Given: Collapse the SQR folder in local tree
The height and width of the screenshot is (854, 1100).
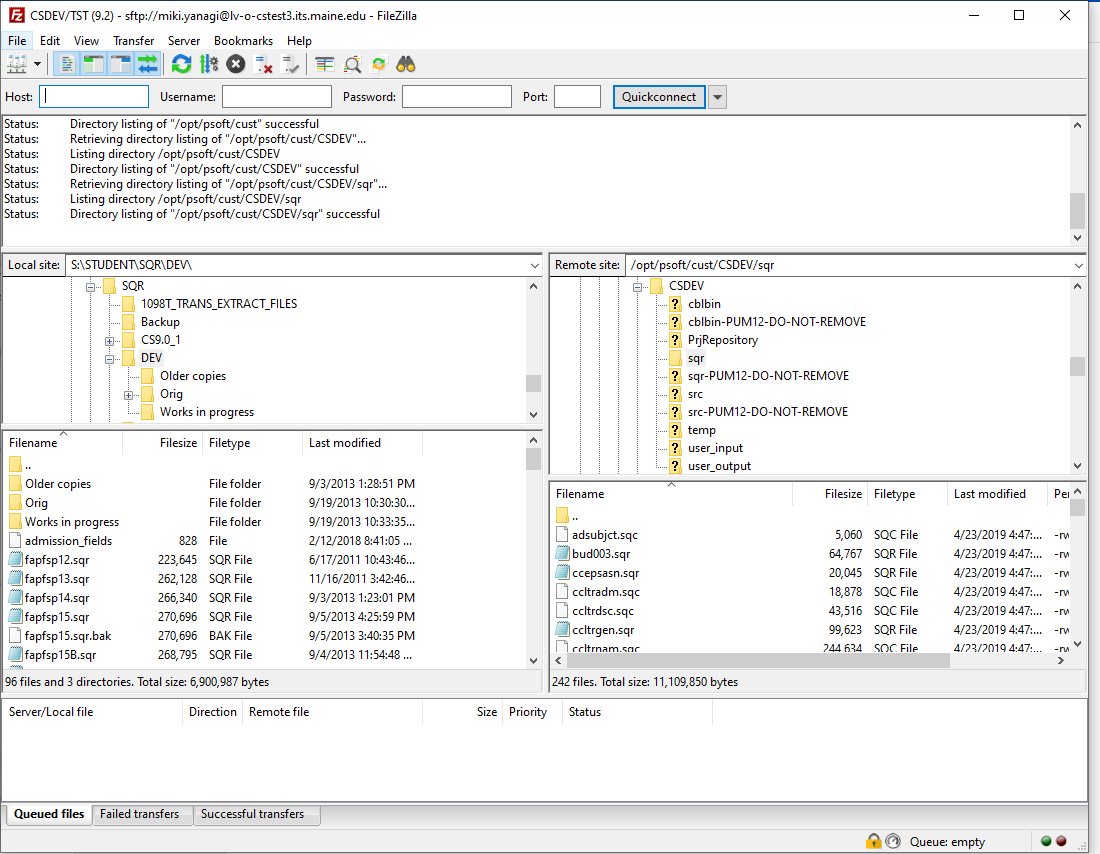Looking at the screenshot, I should click(90, 286).
